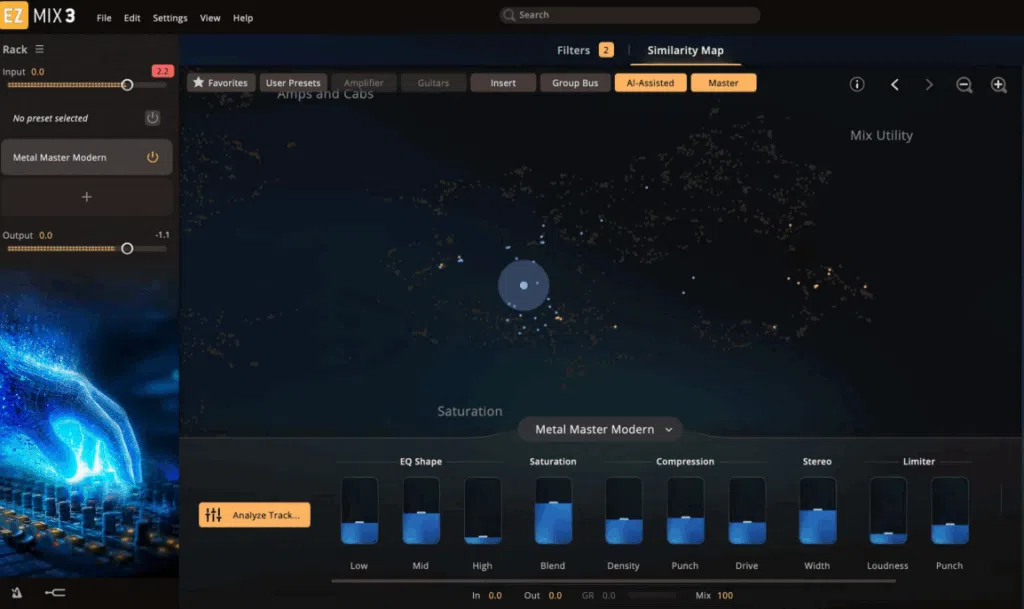
Task: Open the Rack hamburger menu
Action: pos(40,49)
